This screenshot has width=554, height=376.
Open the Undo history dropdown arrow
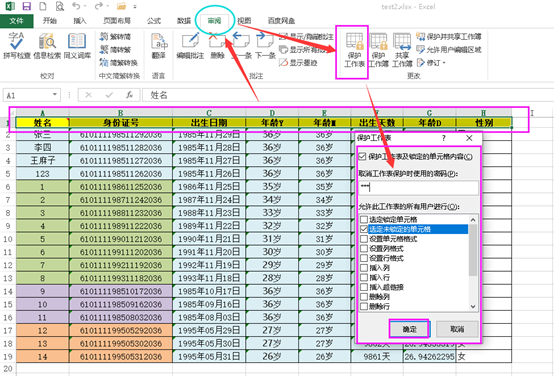(85, 6)
